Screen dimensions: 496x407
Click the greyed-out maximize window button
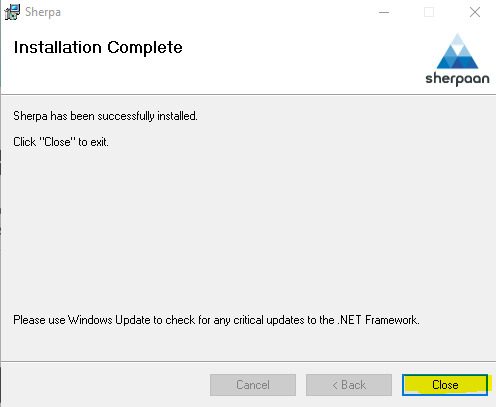point(429,12)
